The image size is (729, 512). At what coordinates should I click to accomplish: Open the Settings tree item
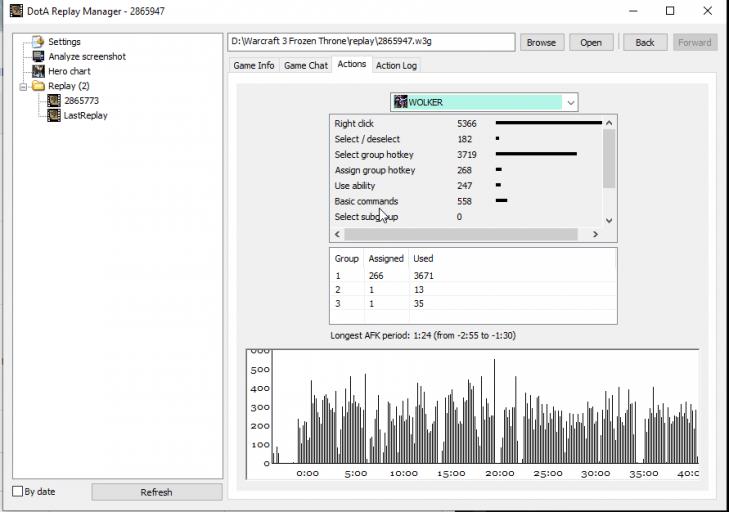64,42
